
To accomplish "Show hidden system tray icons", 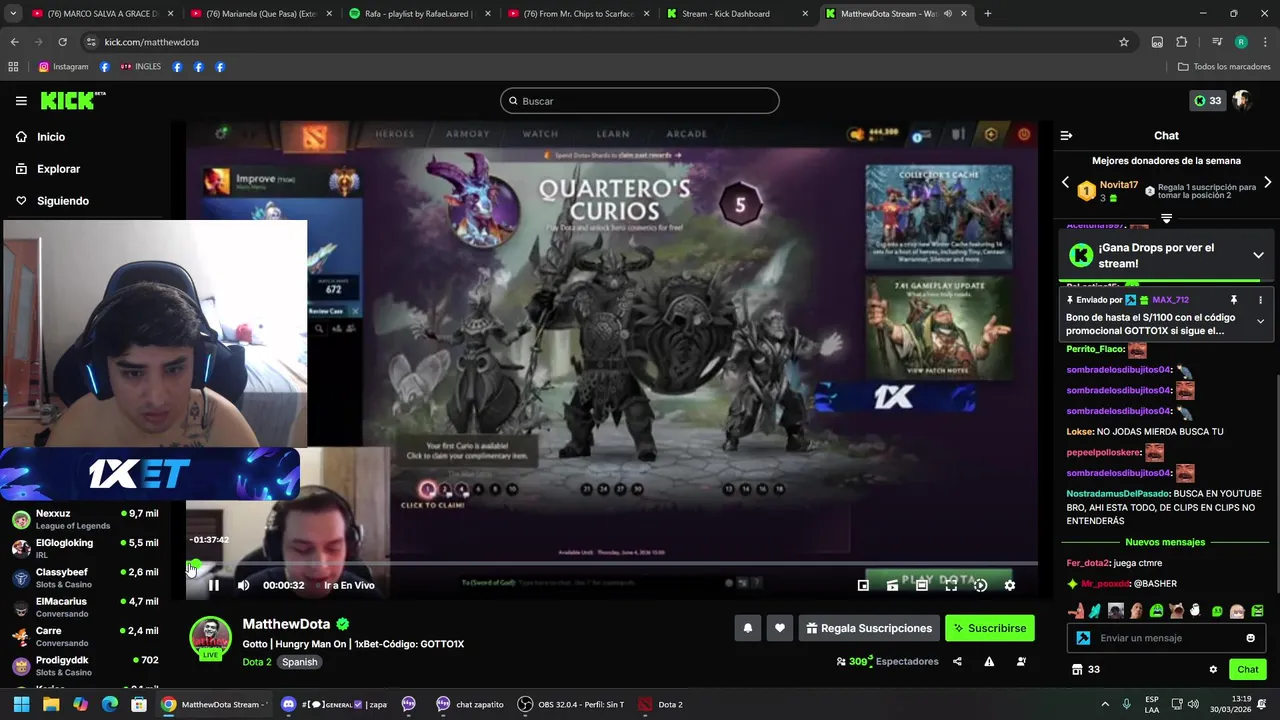I will click(1105, 704).
